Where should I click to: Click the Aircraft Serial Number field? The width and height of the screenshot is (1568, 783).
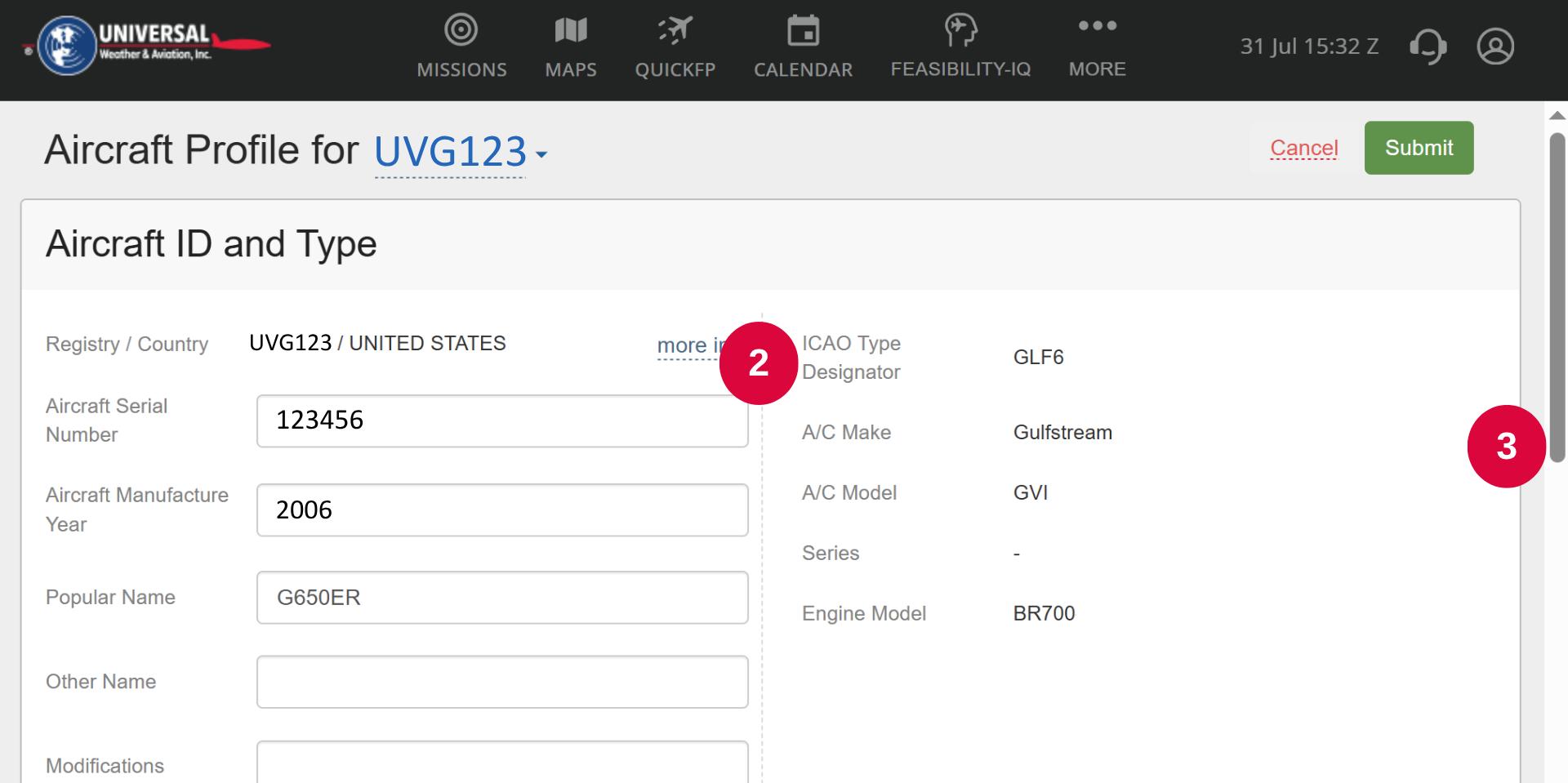click(502, 420)
